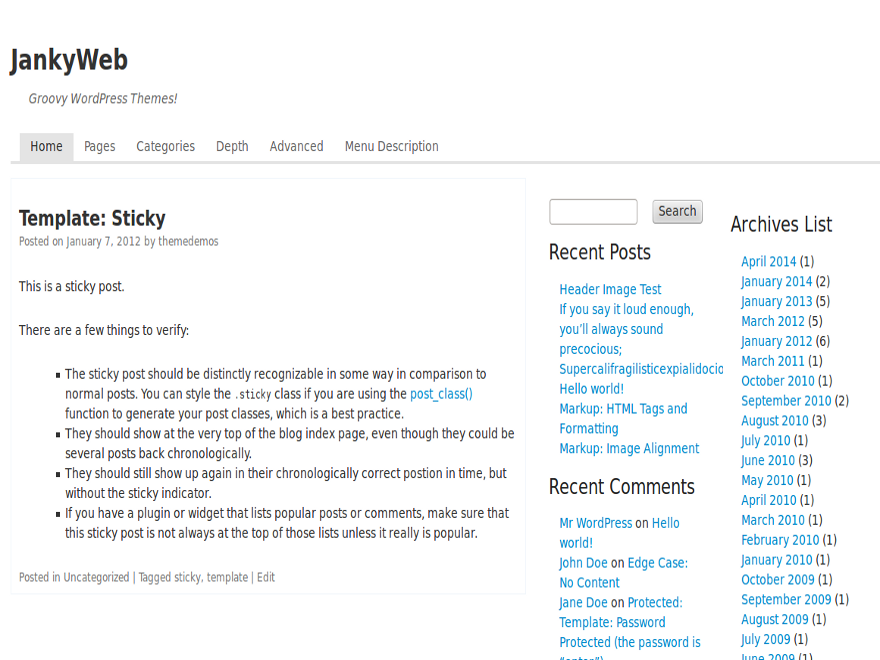Viewport: 880px width, 660px height.
Task: Click inside the search text field
Action: 593,212
